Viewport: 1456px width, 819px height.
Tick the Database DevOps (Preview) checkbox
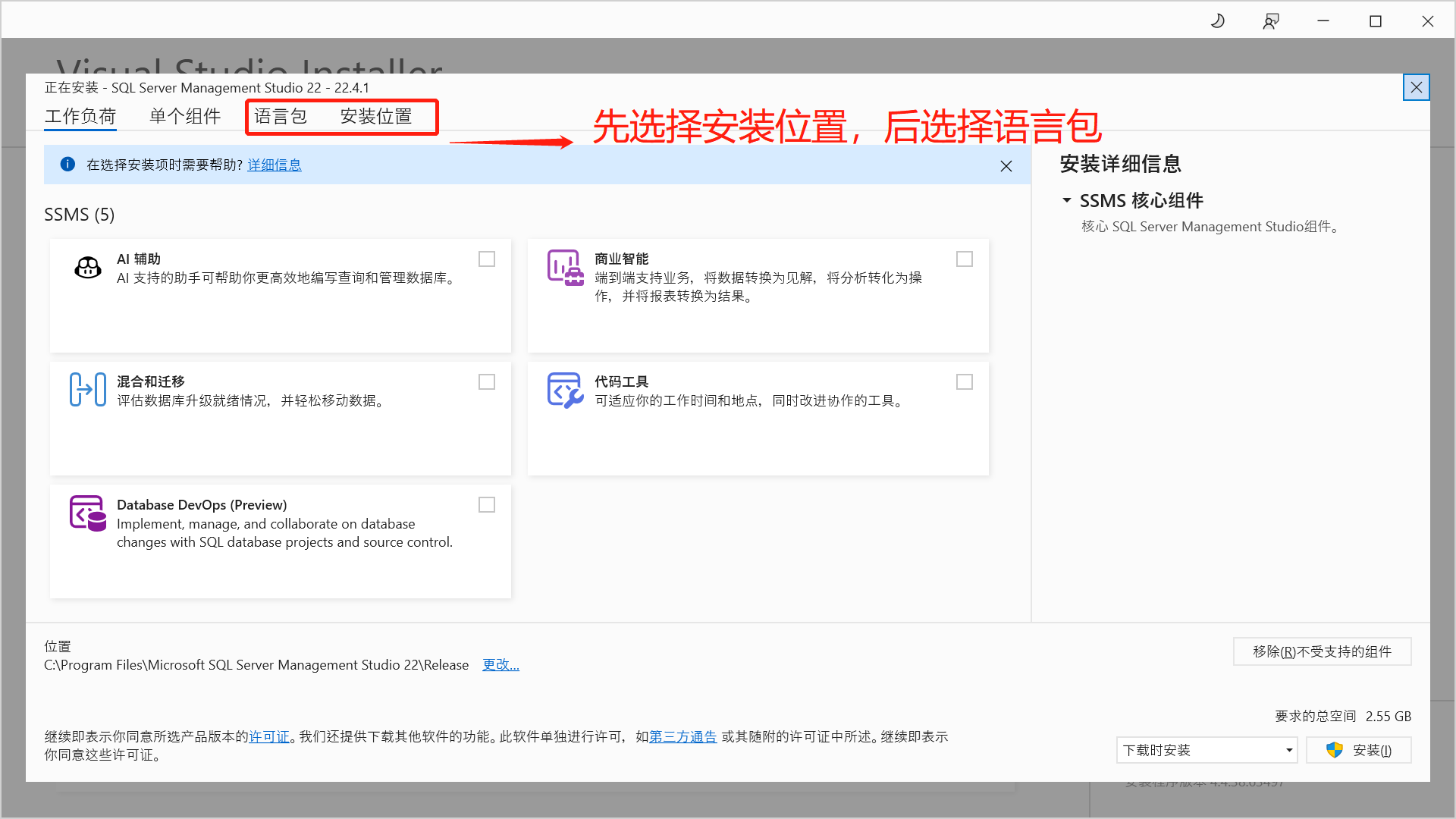(x=487, y=505)
